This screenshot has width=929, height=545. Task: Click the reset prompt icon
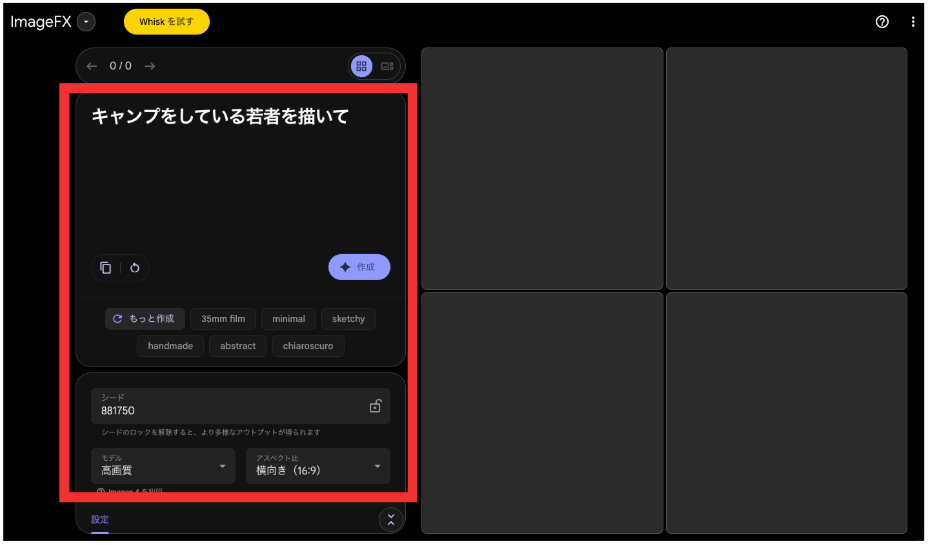pos(135,268)
